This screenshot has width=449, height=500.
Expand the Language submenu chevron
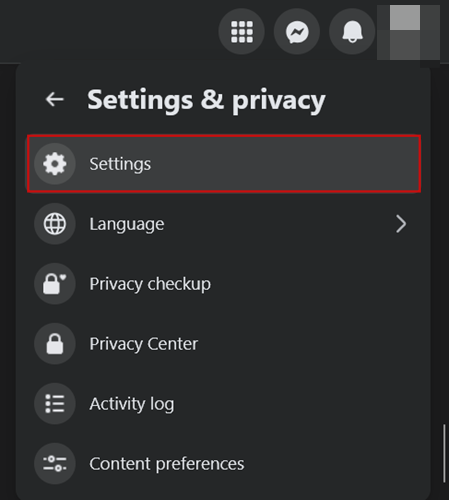pyautogui.click(x=401, y=224)
